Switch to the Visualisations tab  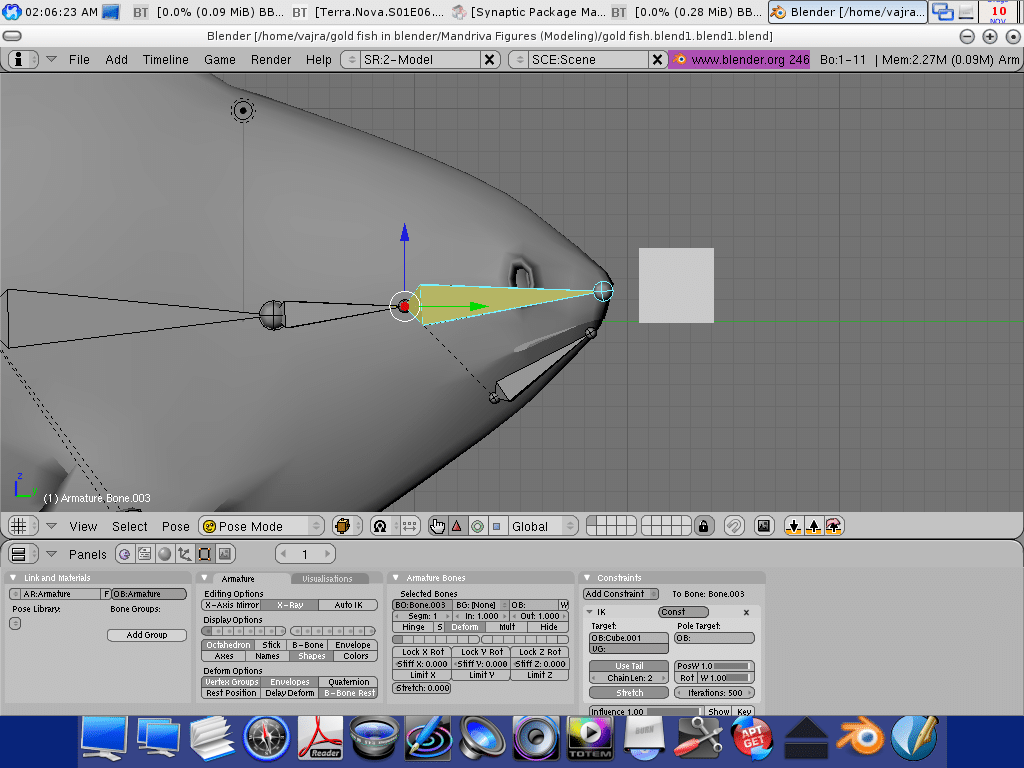328,578
